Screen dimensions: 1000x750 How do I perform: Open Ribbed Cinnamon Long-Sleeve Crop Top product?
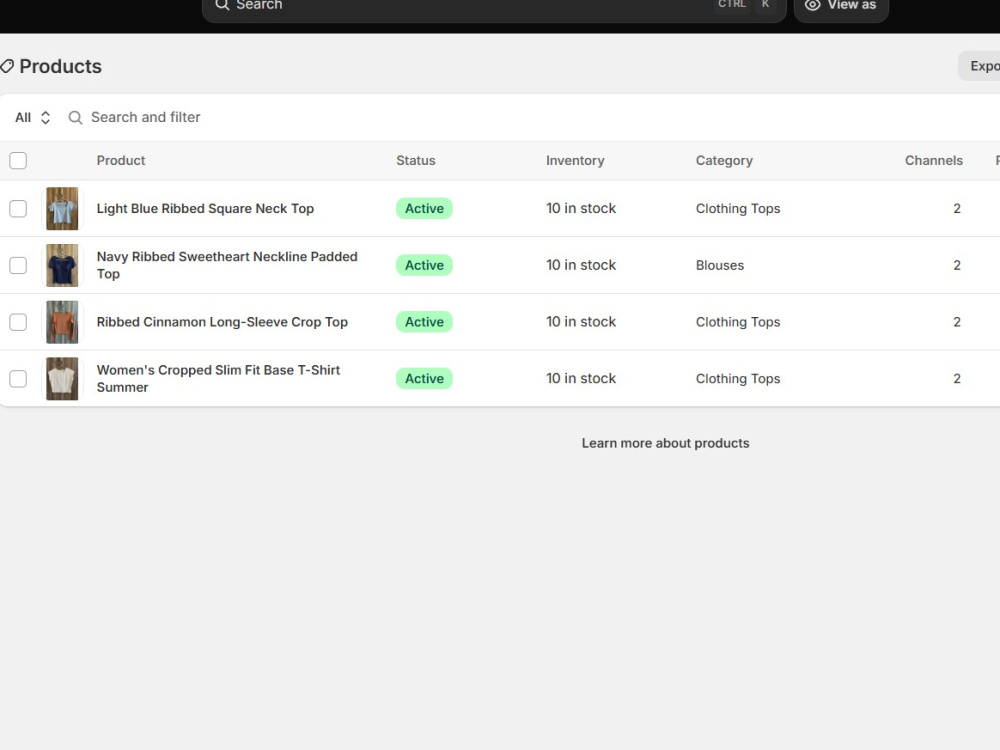click(222, 322)
